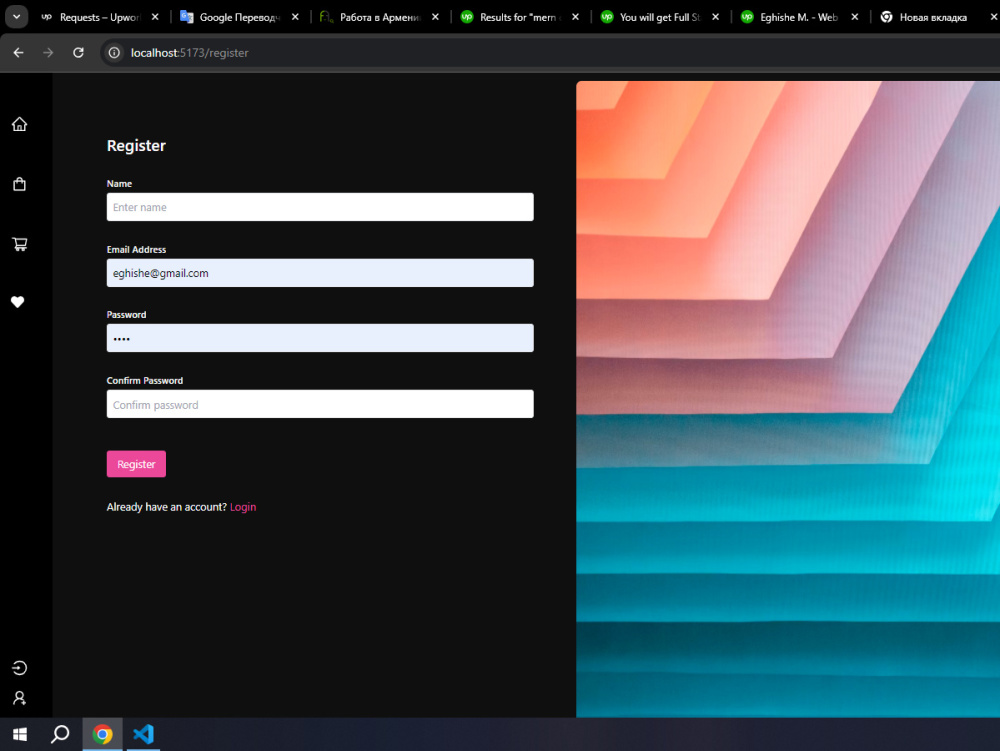Viewport: 1000px width, 751px height.
Task: Open Windows taskbar search
Action: [x=60, y=734]
